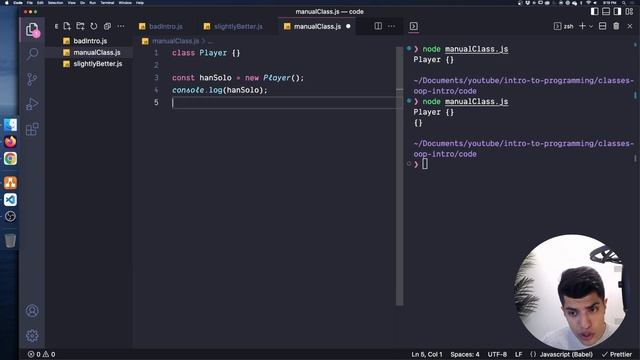Click the editor vertical scrollbar
The width and height of the screenshot is (640, 360).
pyautogui.click(x=400, y=176)
